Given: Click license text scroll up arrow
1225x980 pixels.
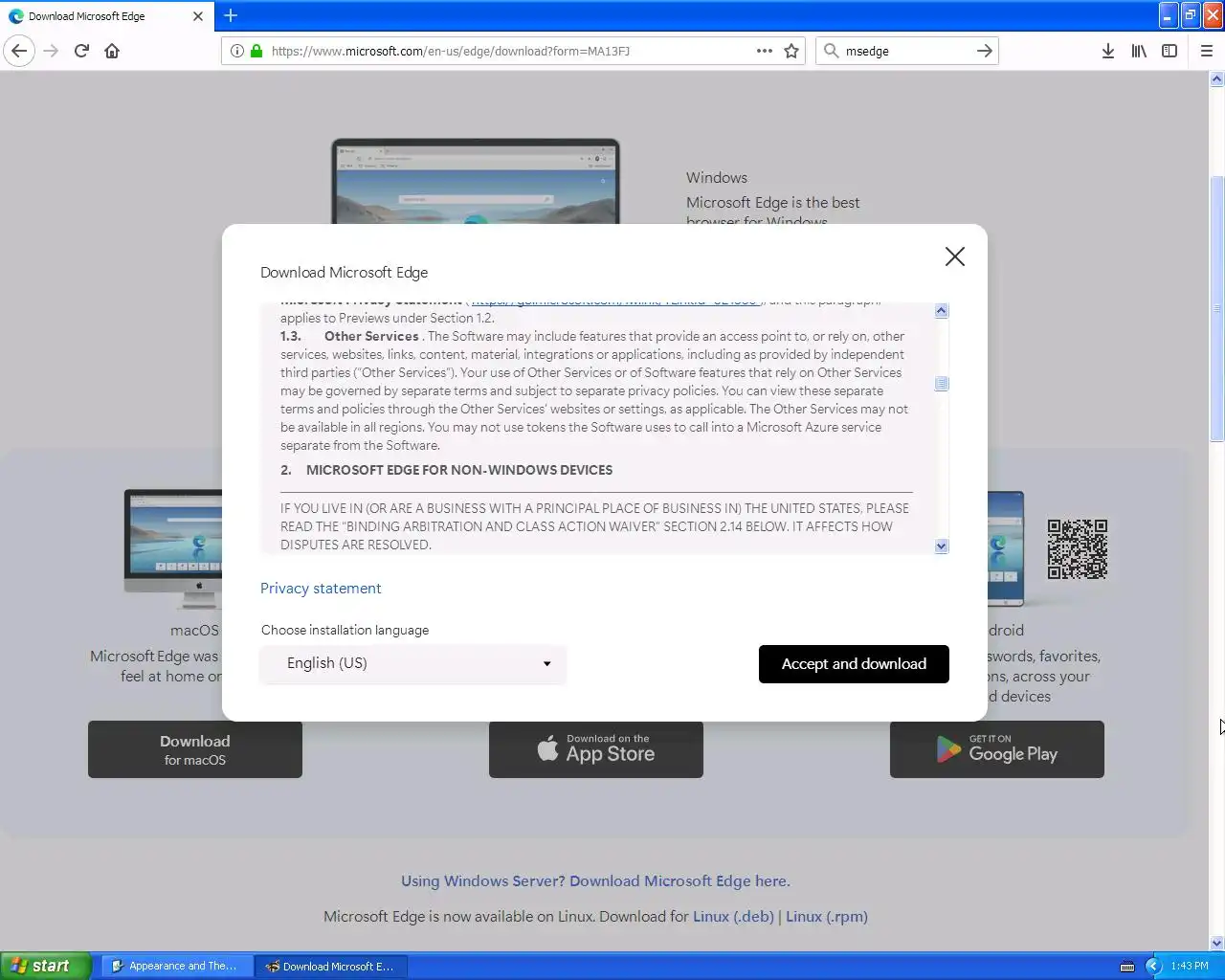Looking at the screenshot, I should [942, 311].
